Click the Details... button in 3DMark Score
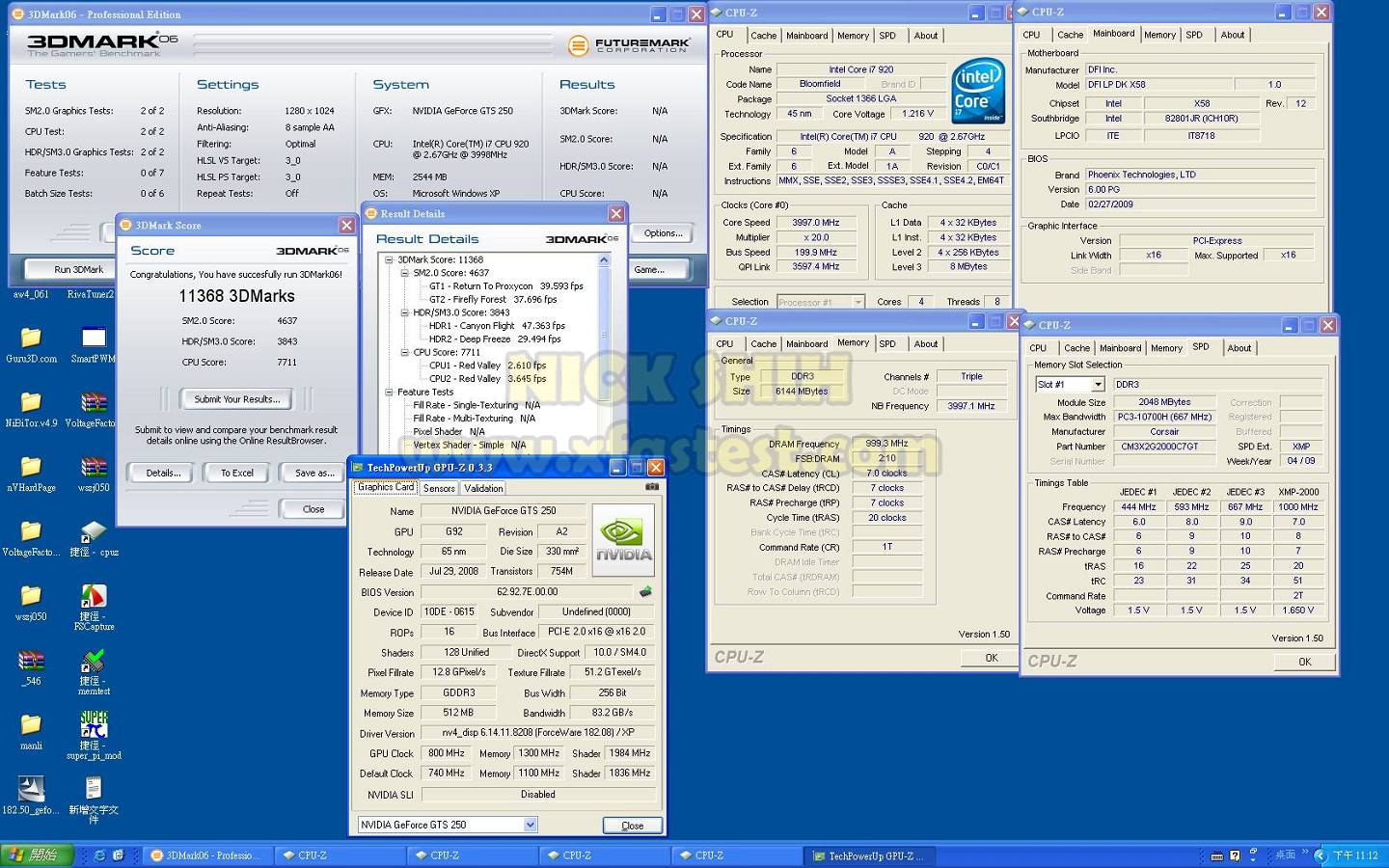Viewport: 1389px width, 868px height. 163,473
